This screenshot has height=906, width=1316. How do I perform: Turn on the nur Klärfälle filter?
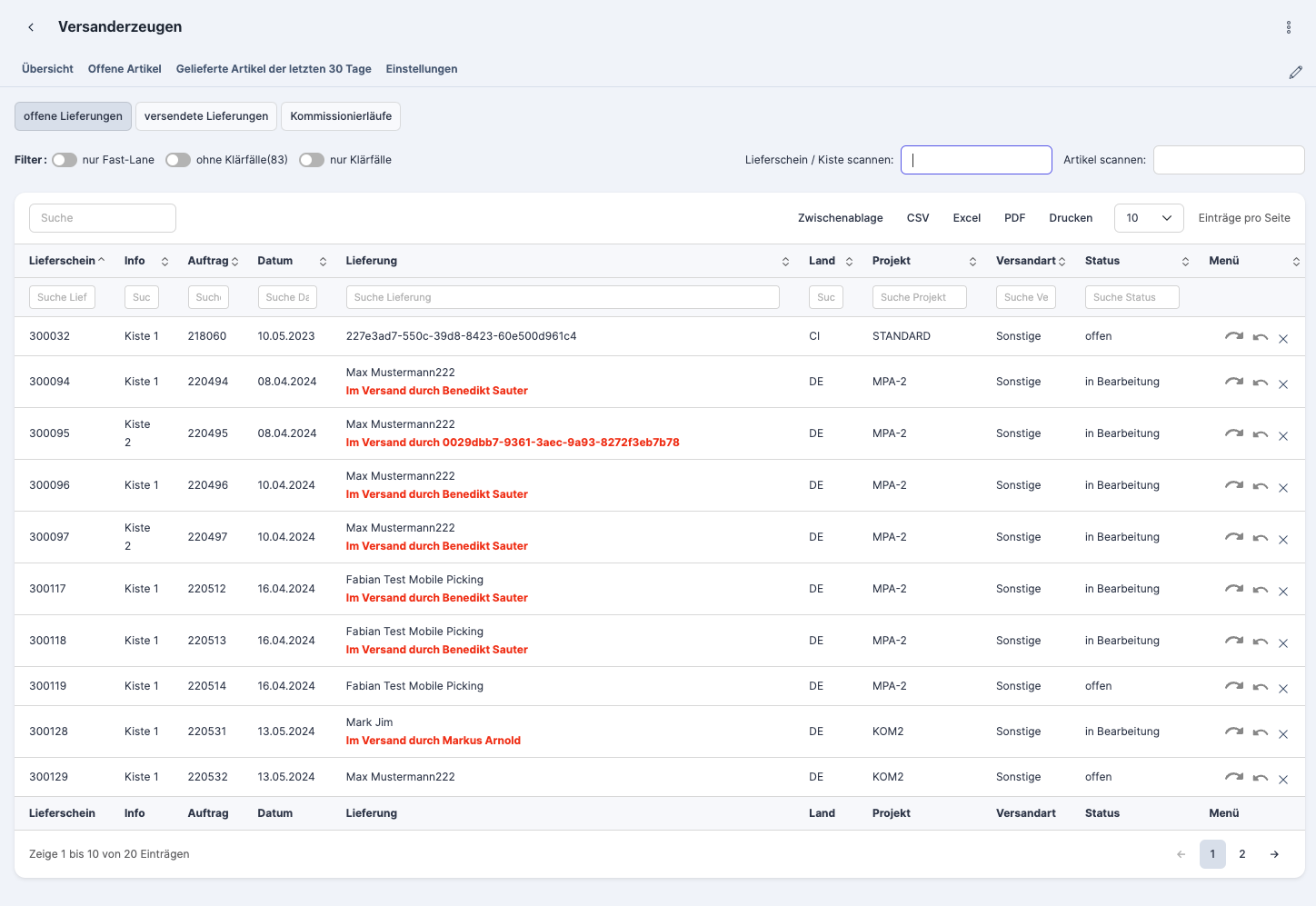pos(312,160)
